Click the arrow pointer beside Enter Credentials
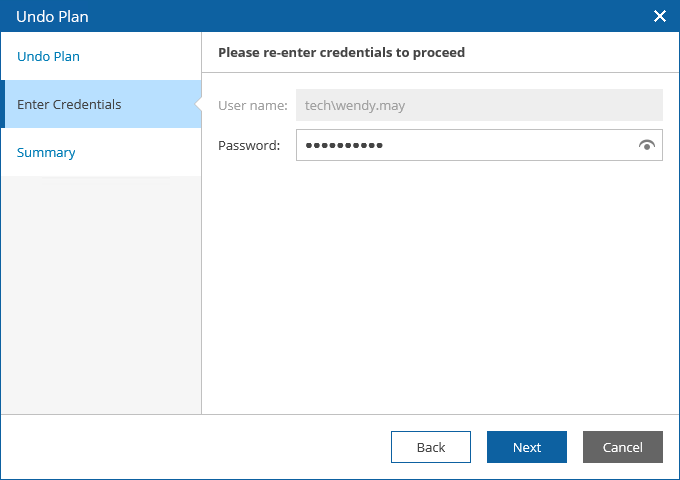The height and width of the screenshot is (480, 680). tap(197, 105)
